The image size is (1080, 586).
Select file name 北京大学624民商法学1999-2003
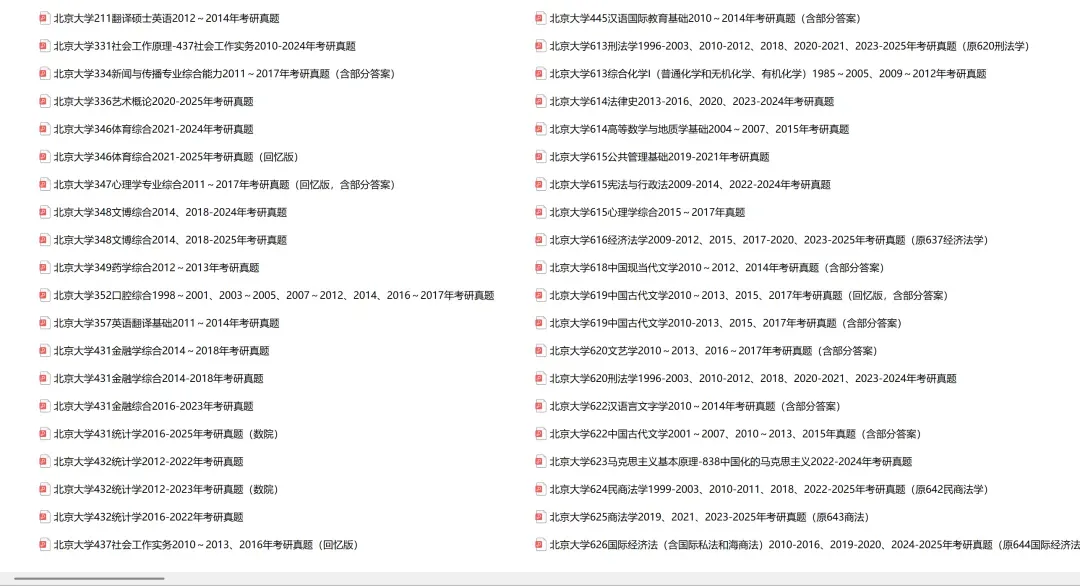pos(769,489)
